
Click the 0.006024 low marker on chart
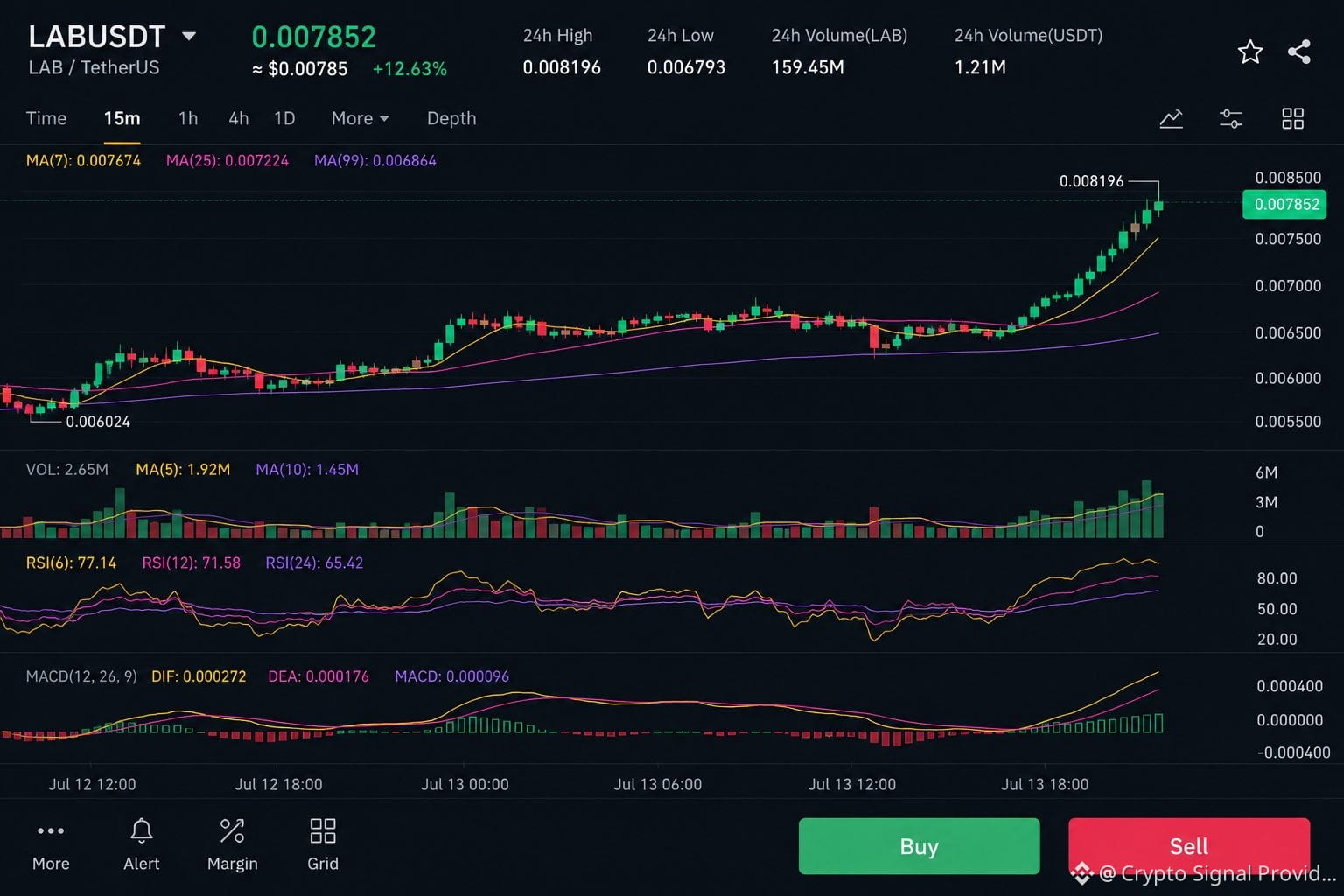click(x=98, y=422)
